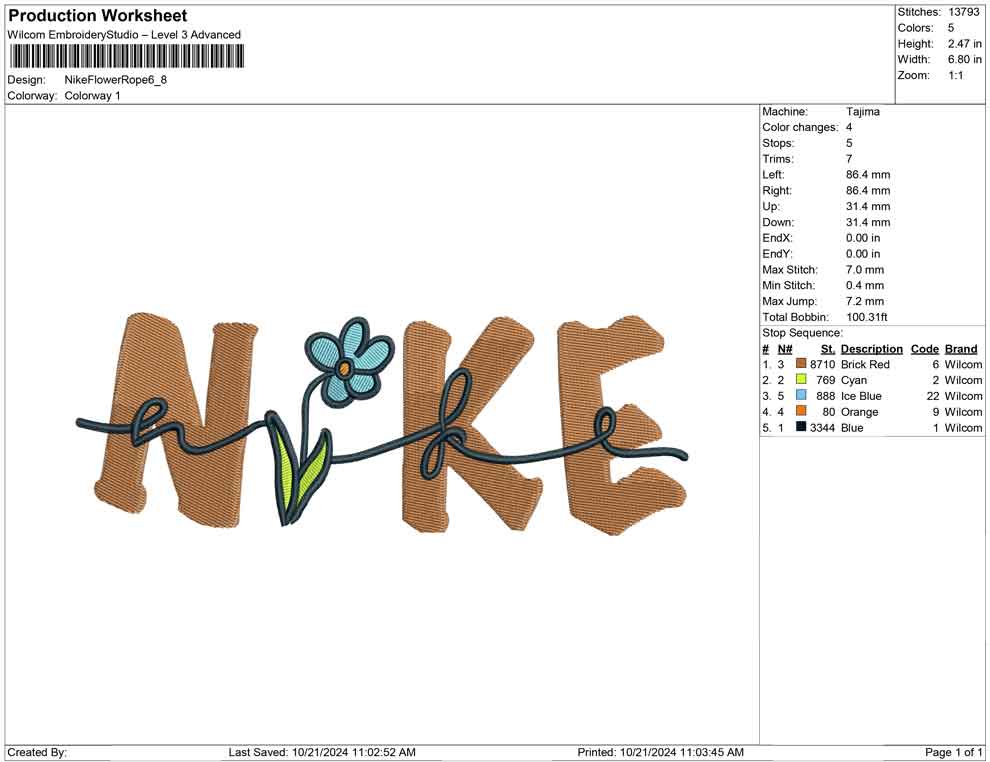Click the Colors value '5'
This screenshot has height=762, width=990.
tap(951, 28)
